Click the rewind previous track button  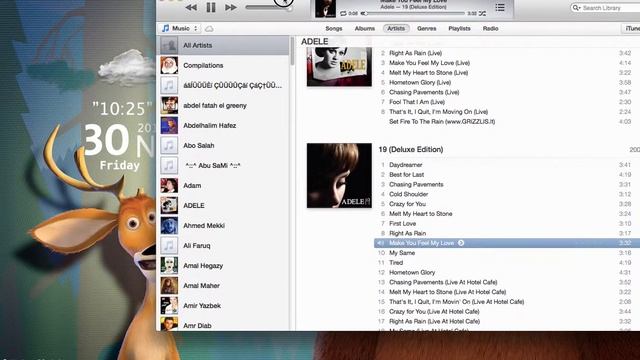[191, 7]
